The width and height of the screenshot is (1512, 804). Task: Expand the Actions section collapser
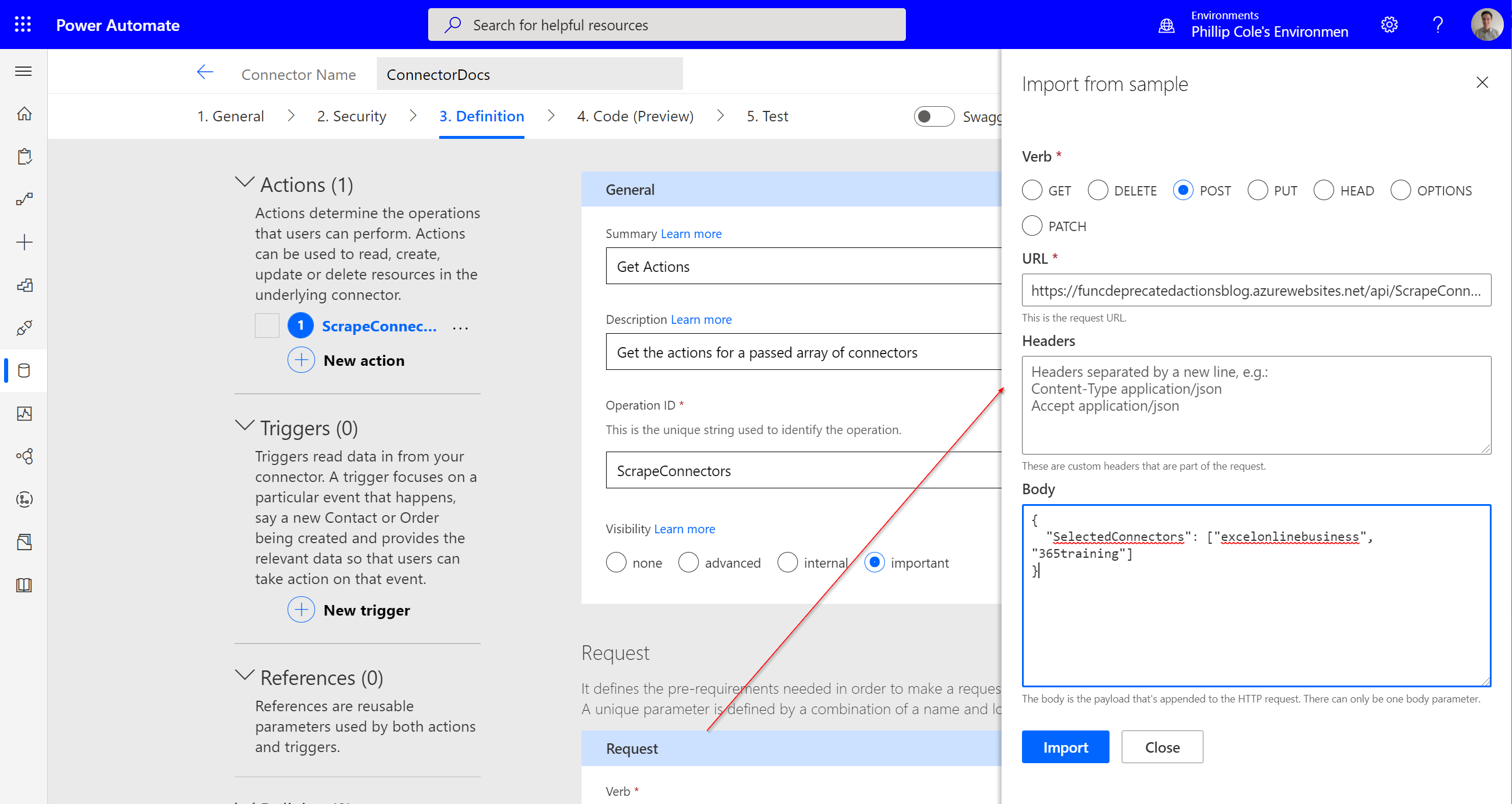[244, 183]
